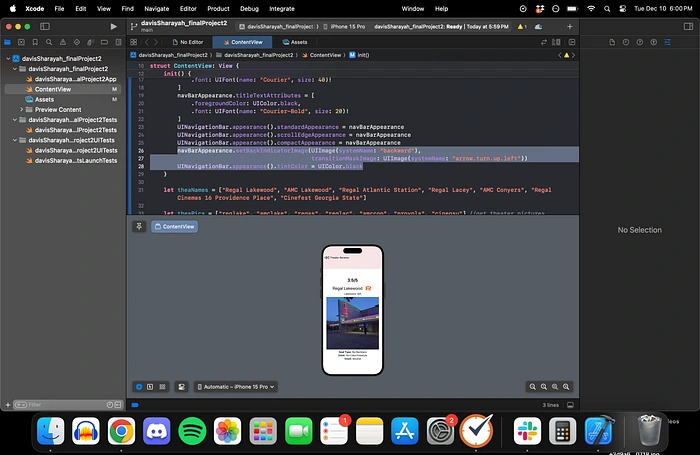Select Assets file in project navigator

pyautogui.click(x=44, y=99)
